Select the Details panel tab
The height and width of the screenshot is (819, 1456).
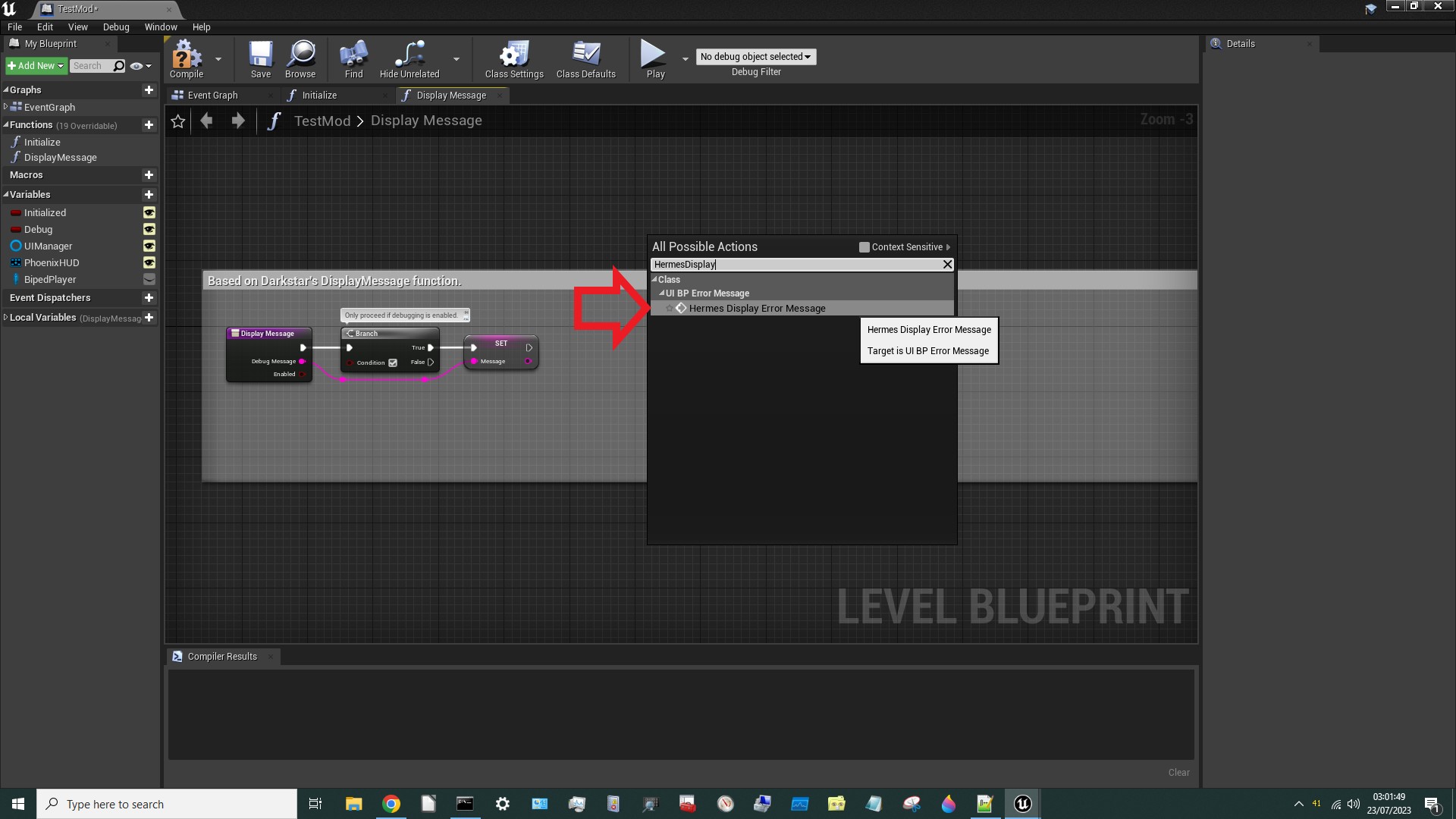1241,44
